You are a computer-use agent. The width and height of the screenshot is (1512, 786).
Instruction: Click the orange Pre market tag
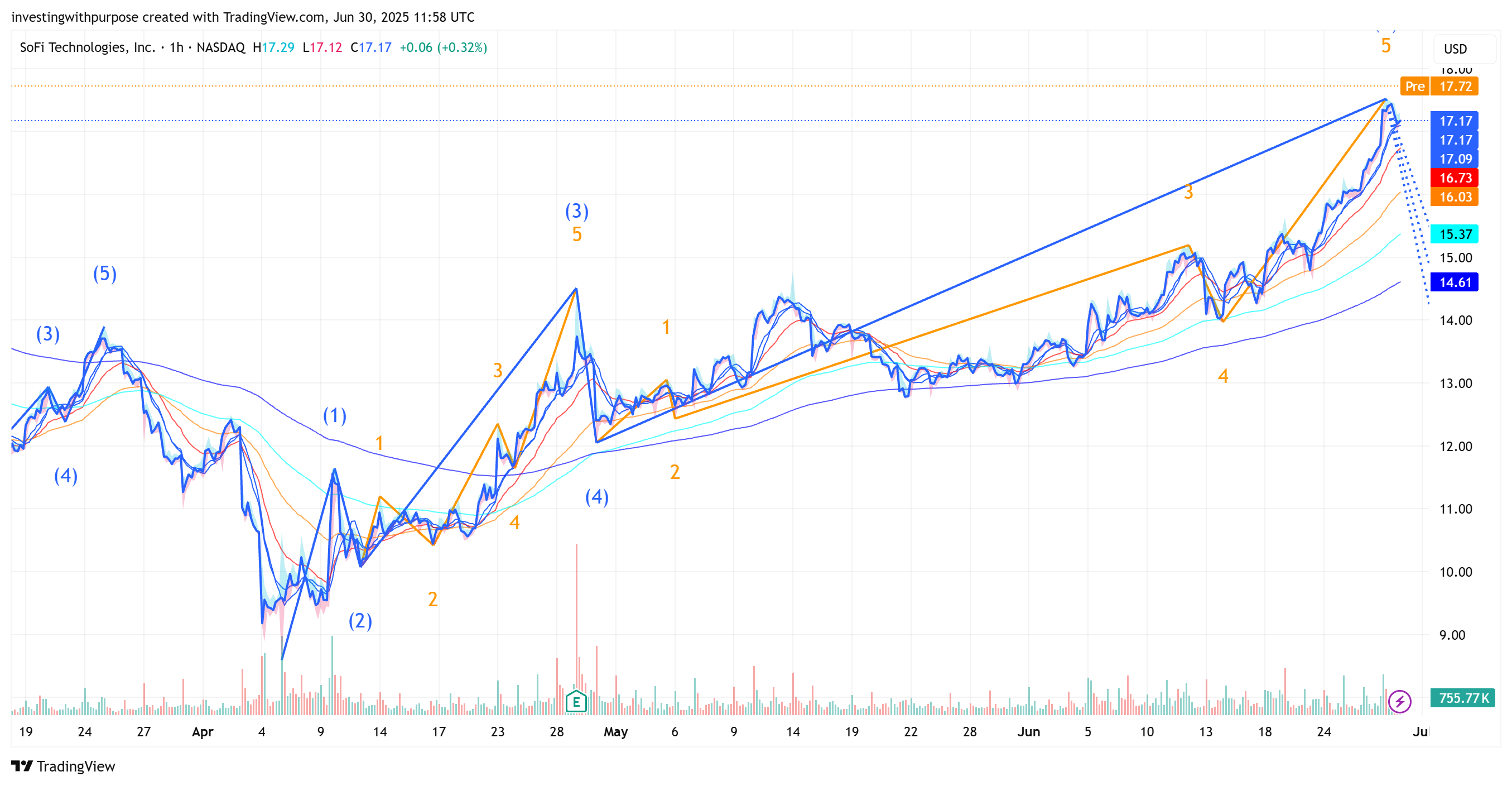(x=1414, y=87)
